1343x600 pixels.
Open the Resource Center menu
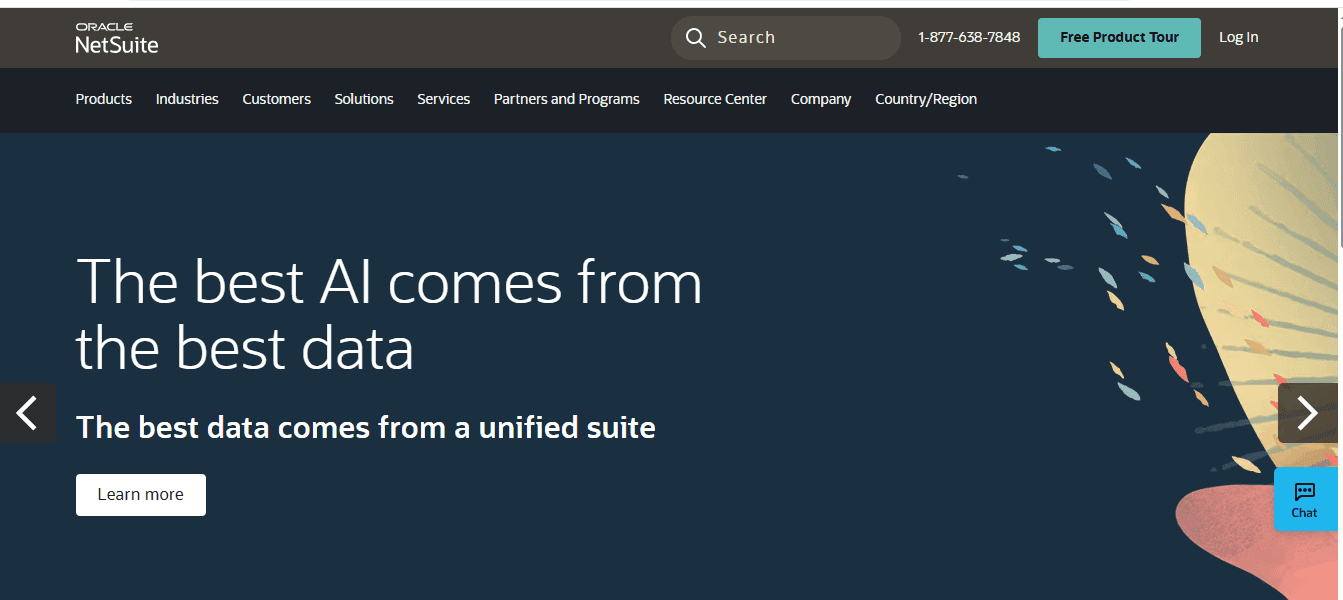(x=715, y=99)
